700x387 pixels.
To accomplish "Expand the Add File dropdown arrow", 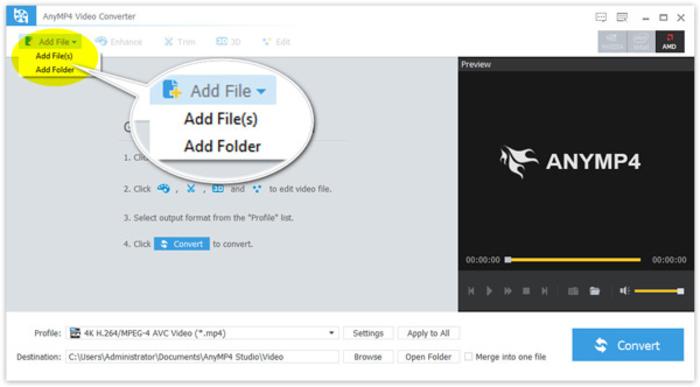I will (x=74, y=42).
